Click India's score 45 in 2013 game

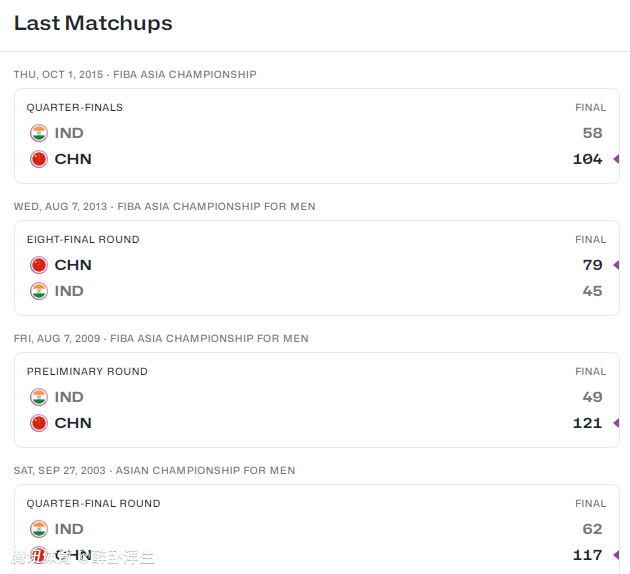[592, 291]
